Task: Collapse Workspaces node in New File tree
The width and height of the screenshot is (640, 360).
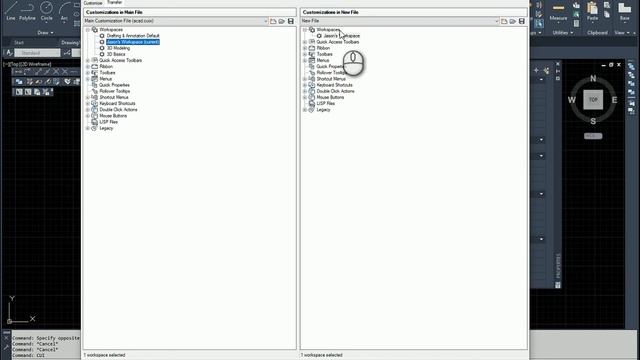Action: click(x=305, y=30)
